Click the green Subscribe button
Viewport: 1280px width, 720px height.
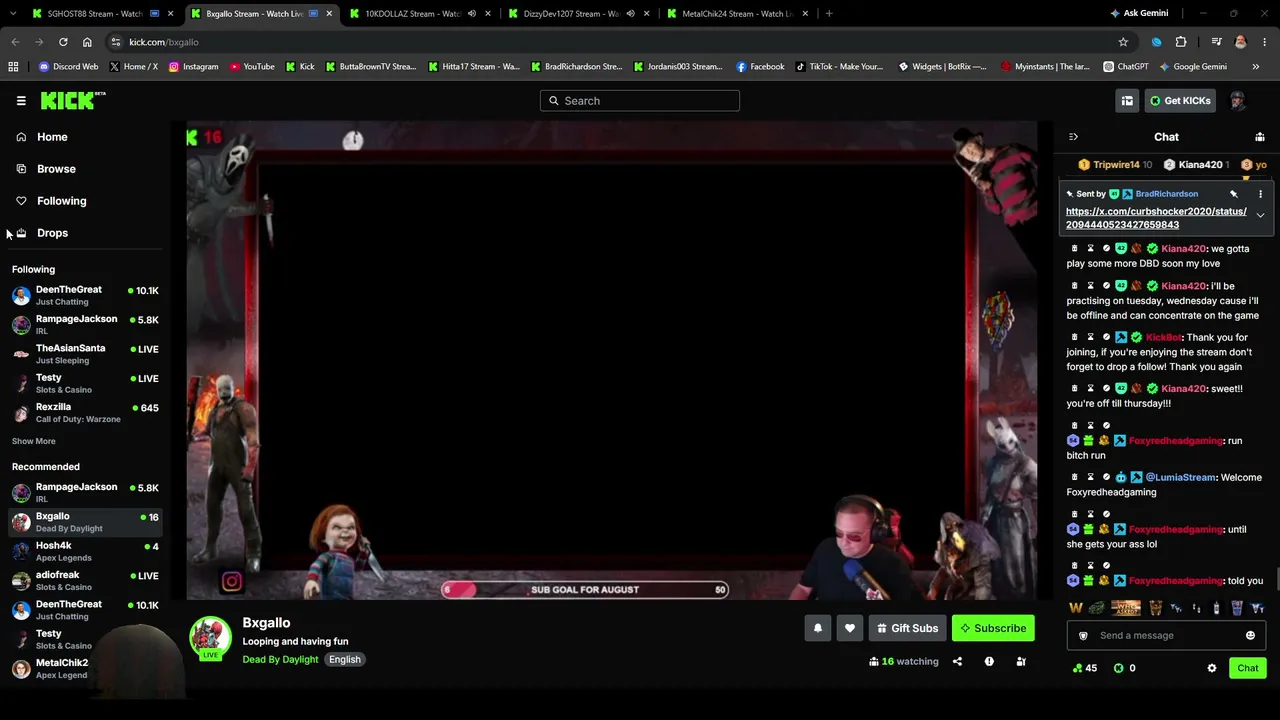pyautogui.click(x=993, y=628)
